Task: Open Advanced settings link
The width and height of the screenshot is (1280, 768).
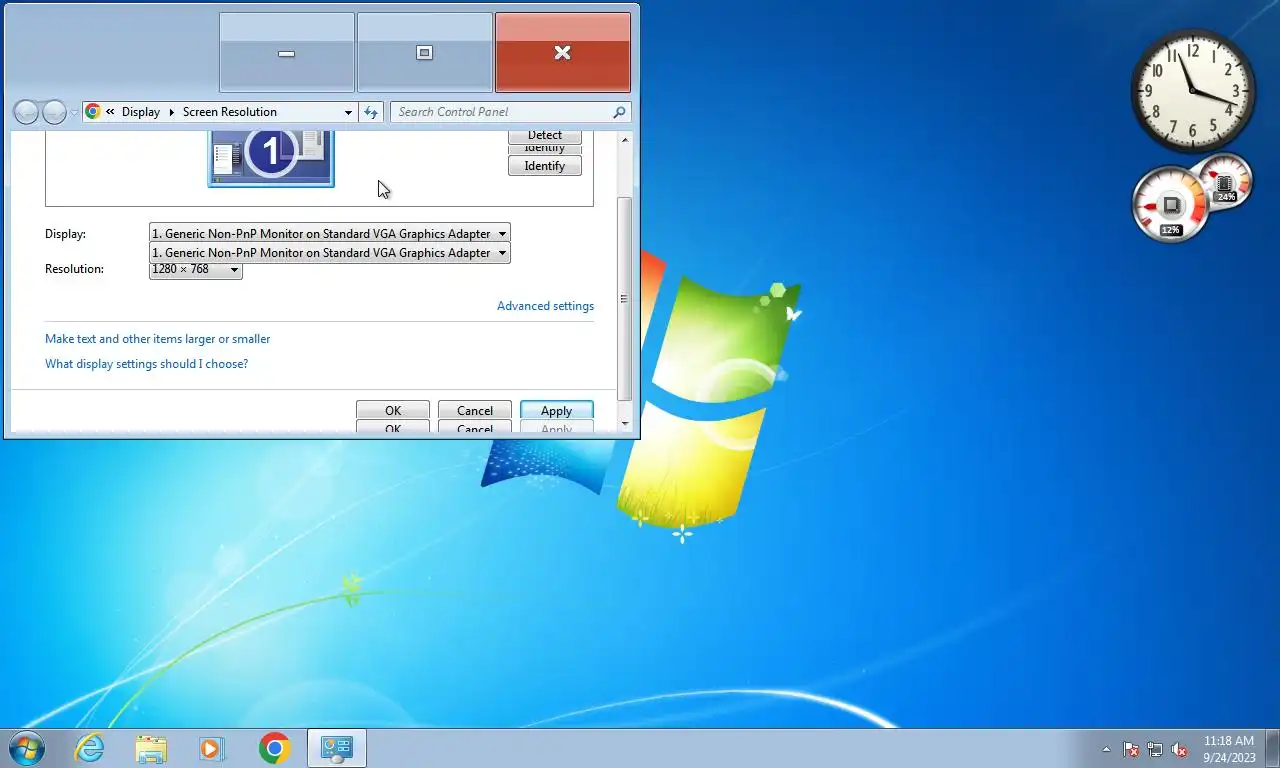Action: point(545,306)
